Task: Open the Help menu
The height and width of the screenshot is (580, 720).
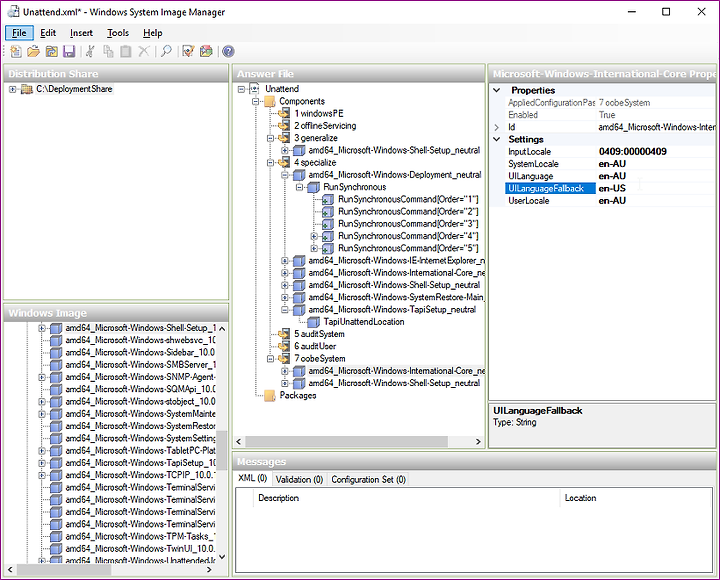Action: click(x=152, y=33)
